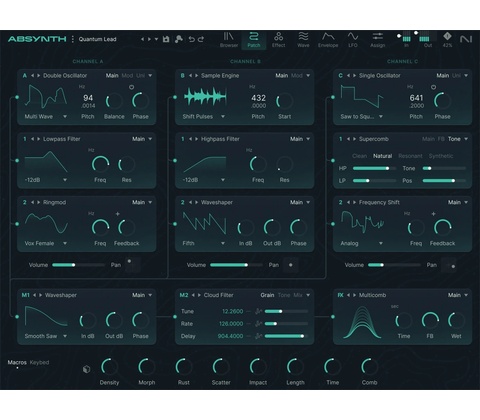Open the Wave editor page
The height and width of the screenshot is (420, 480).
coord(303,40)
